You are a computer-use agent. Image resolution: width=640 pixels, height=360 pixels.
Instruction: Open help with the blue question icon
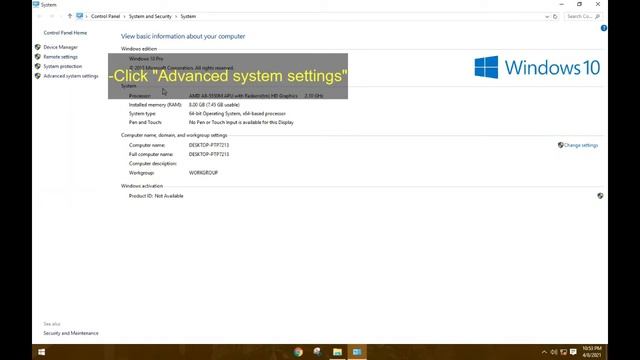coord(604,28)
